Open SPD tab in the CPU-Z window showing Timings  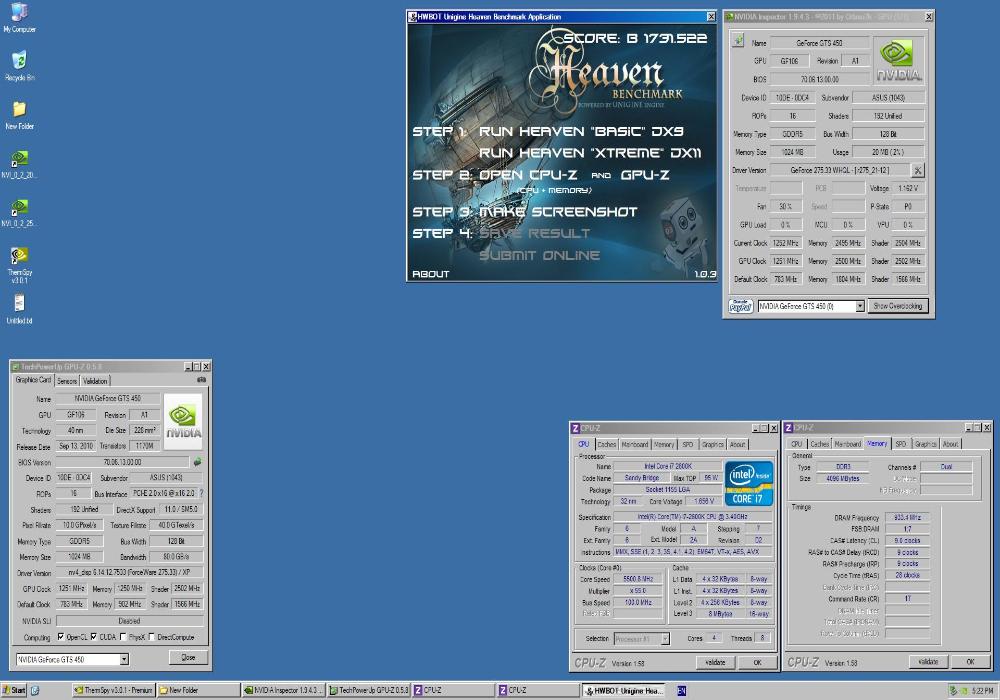point(901,444)
